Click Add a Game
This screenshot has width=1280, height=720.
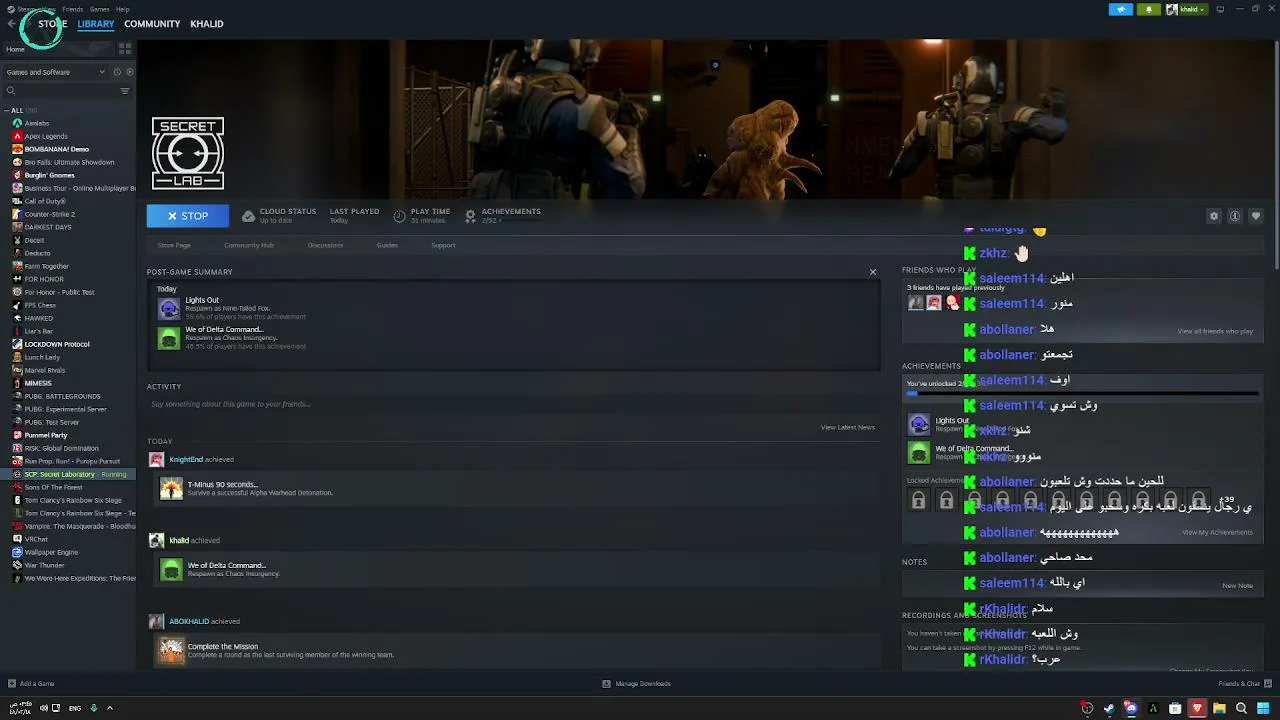[31, 684]
